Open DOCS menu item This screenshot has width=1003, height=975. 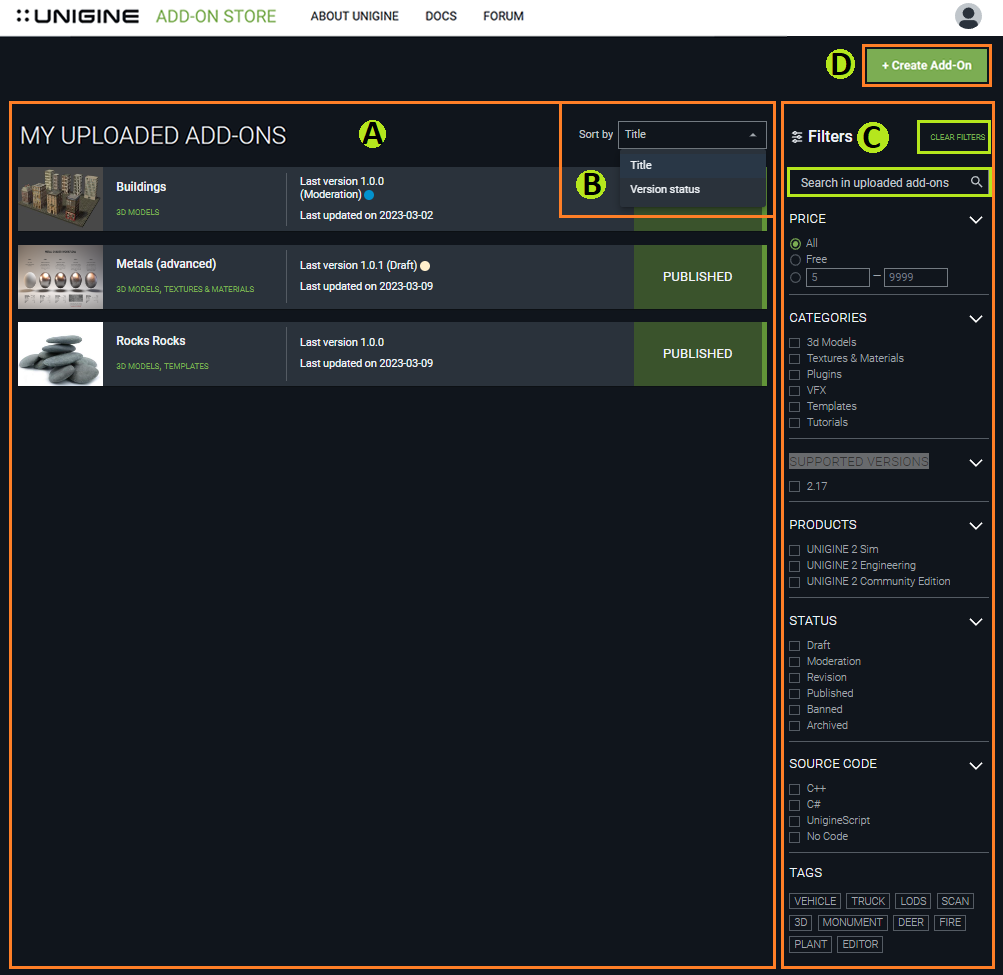(441, 16)
